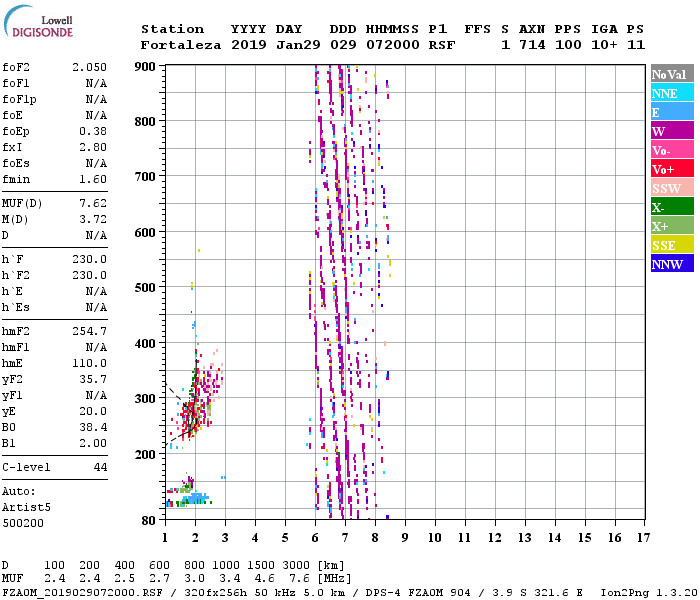700x600 pixels.
Task: Click the Jan29 date in header
Action: (298, 45)
